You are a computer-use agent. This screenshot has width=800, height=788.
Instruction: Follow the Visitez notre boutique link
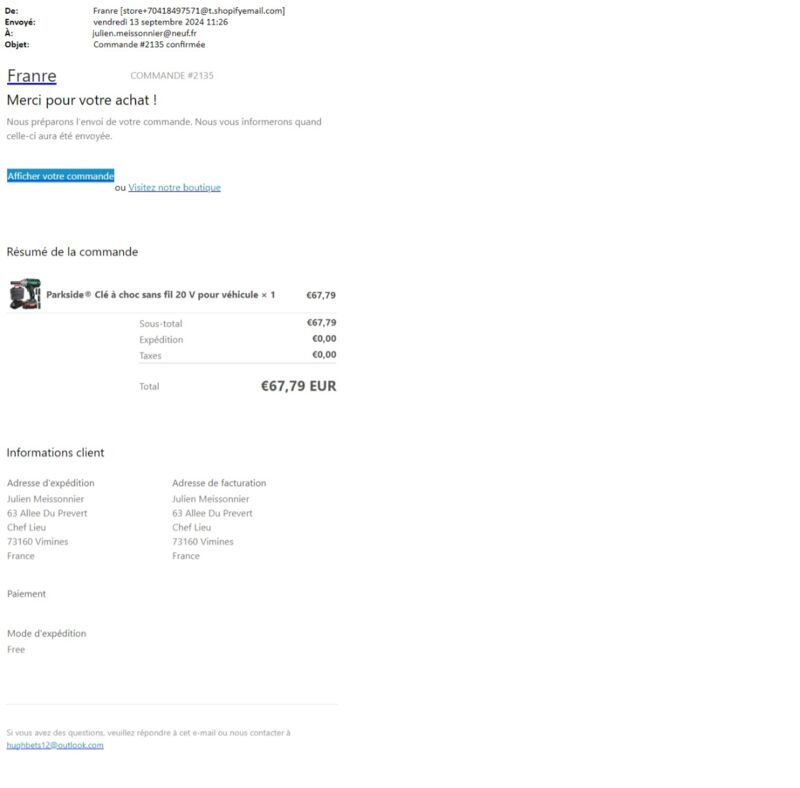pyautogui.click(x=174, y=187)
